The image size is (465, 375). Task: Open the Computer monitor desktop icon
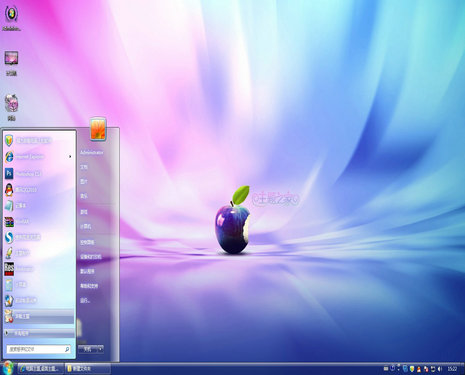(x=11, y=63)
